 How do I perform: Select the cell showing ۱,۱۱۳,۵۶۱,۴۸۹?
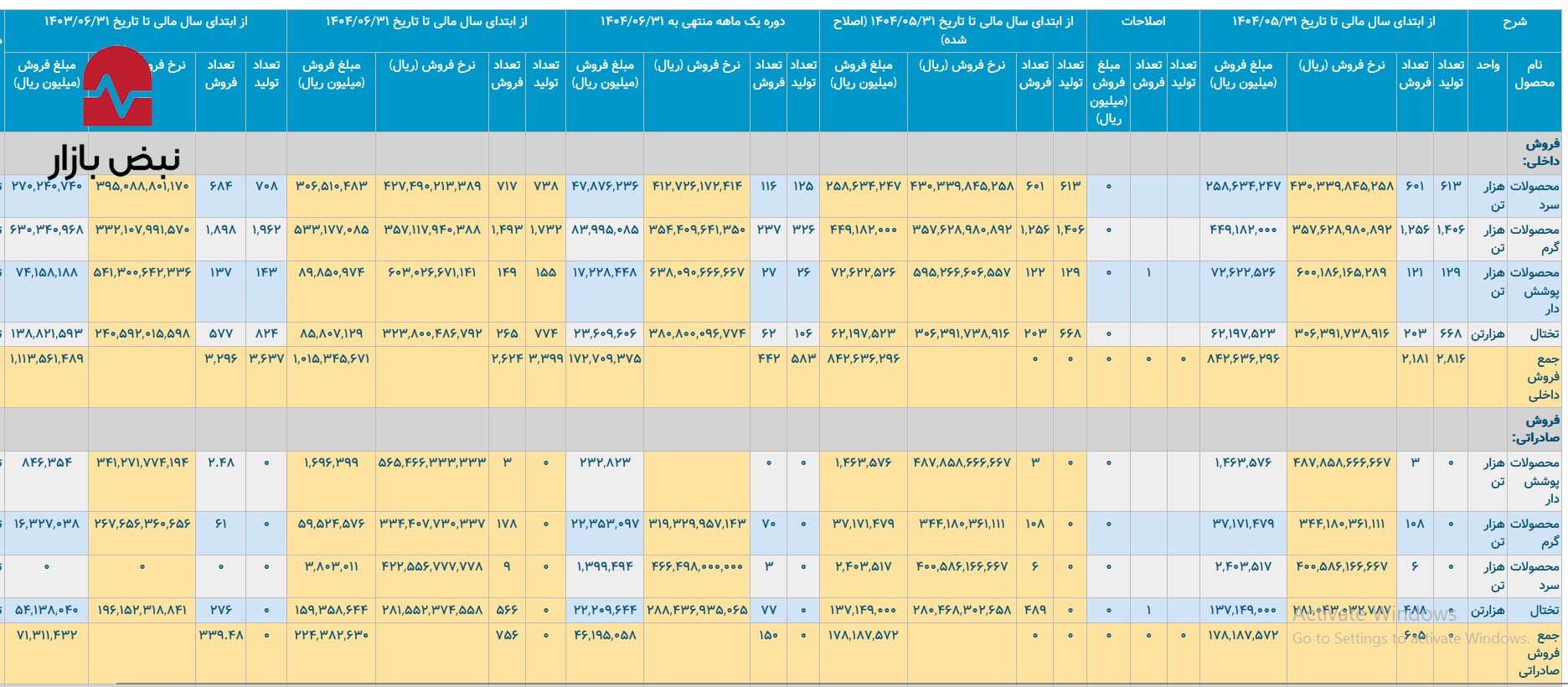tap(47, 359)
